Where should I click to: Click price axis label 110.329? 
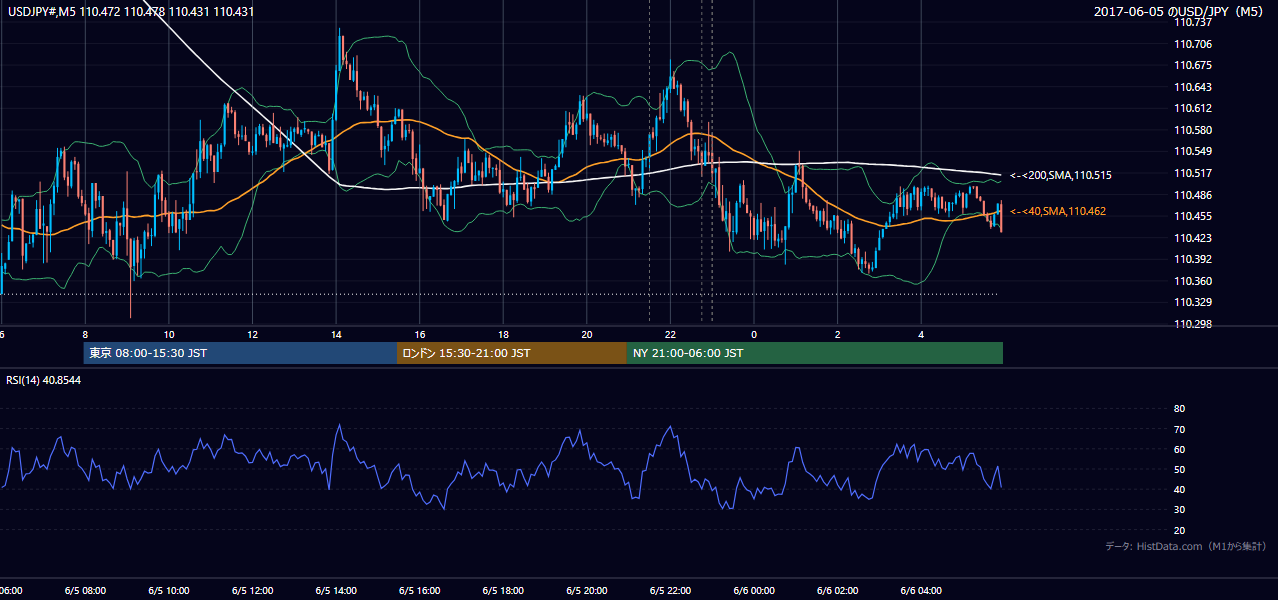point(1195,302)
